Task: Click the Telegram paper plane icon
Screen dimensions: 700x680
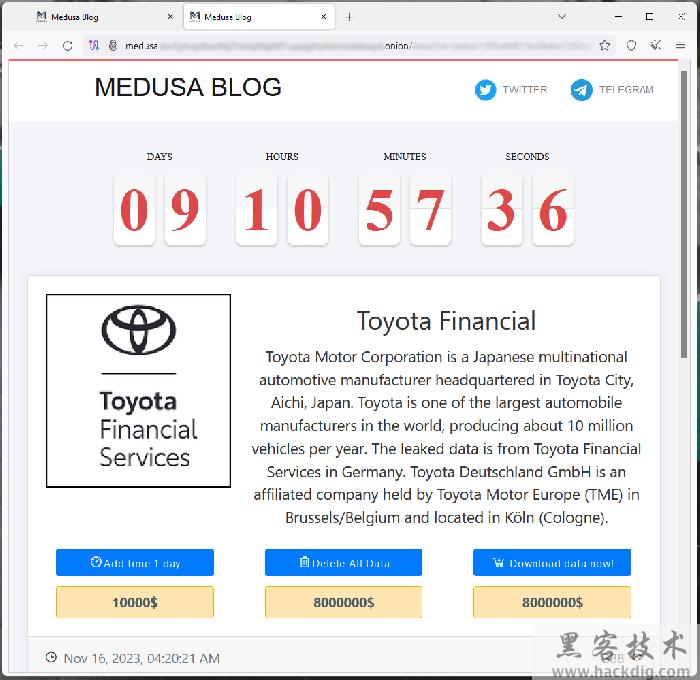Action: coord(581,90)
